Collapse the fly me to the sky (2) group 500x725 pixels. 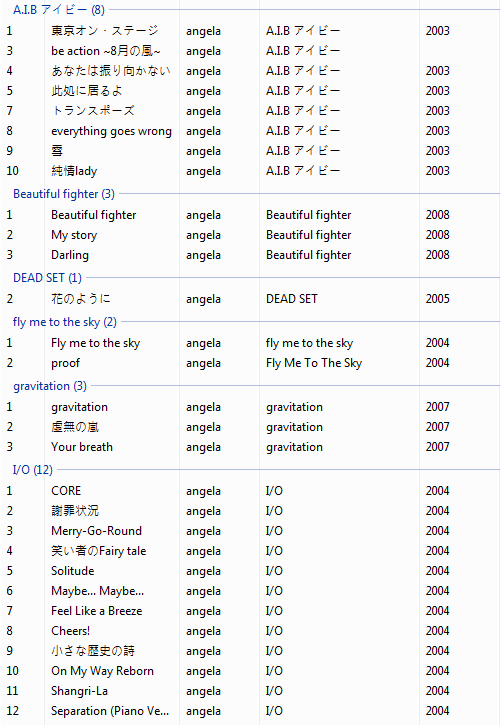[65, 322]
